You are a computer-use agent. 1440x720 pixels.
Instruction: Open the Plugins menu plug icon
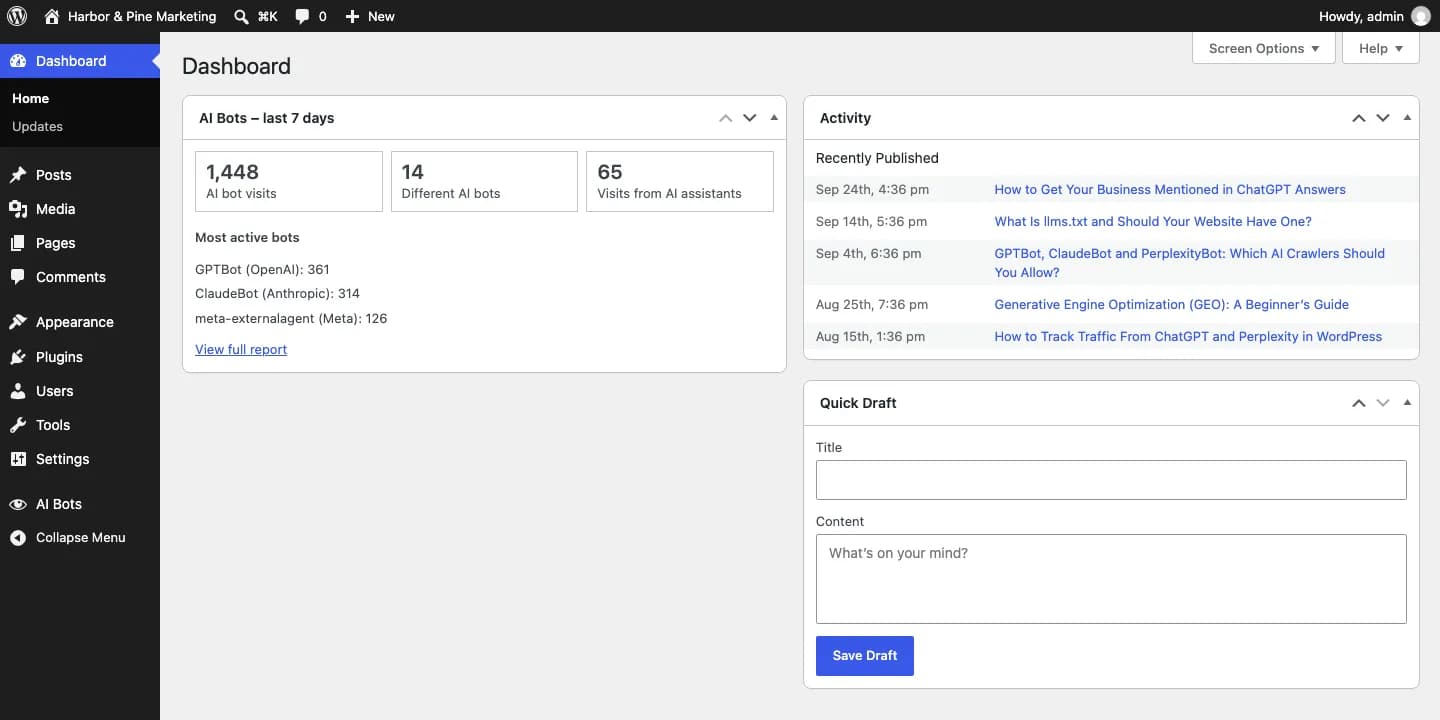[x=18, y=357]
